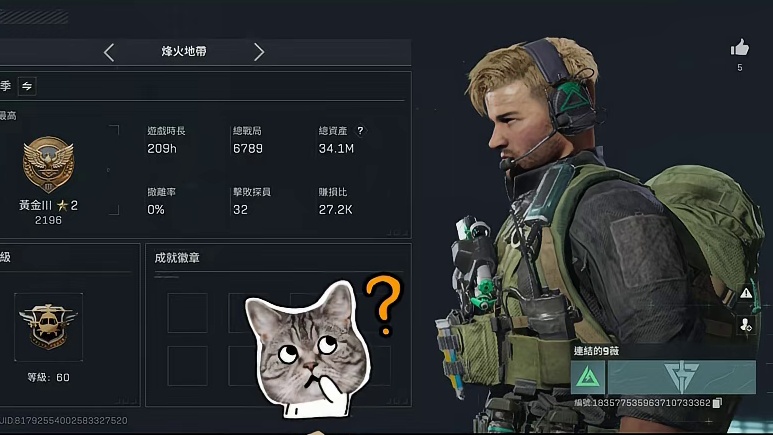Viewport: 773px width, 435px height.
Task: Open the 總資產 question mark help
Action: pyautogui.click(x=360, y=131)
